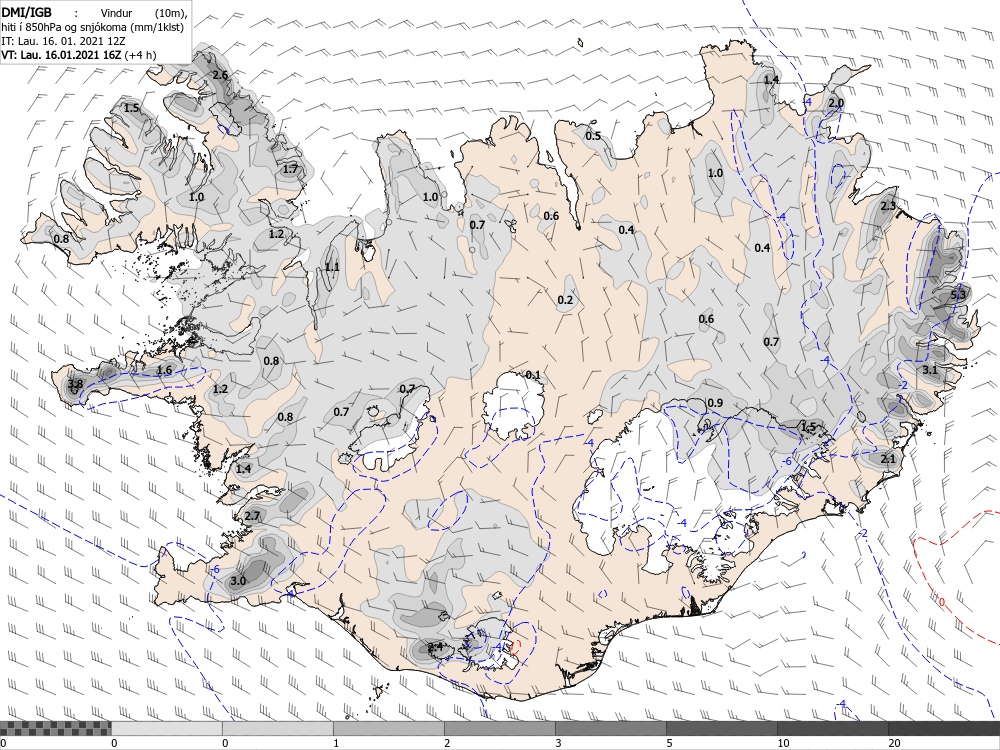
Task: Select the 2.1 snowfall value in the southeast
Action: point(888,459)
